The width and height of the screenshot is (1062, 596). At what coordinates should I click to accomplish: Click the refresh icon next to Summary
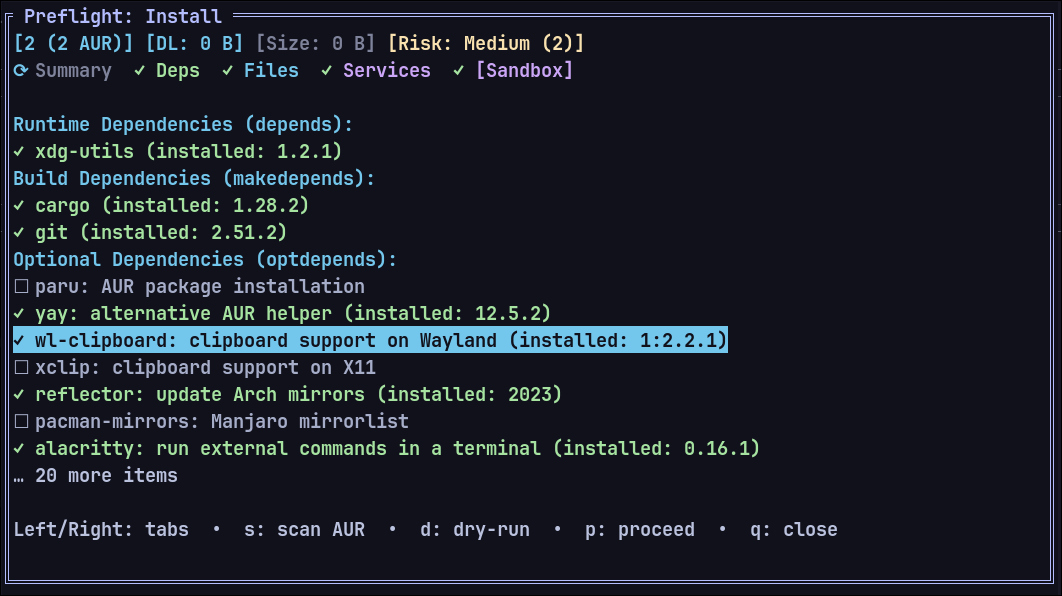20,70
